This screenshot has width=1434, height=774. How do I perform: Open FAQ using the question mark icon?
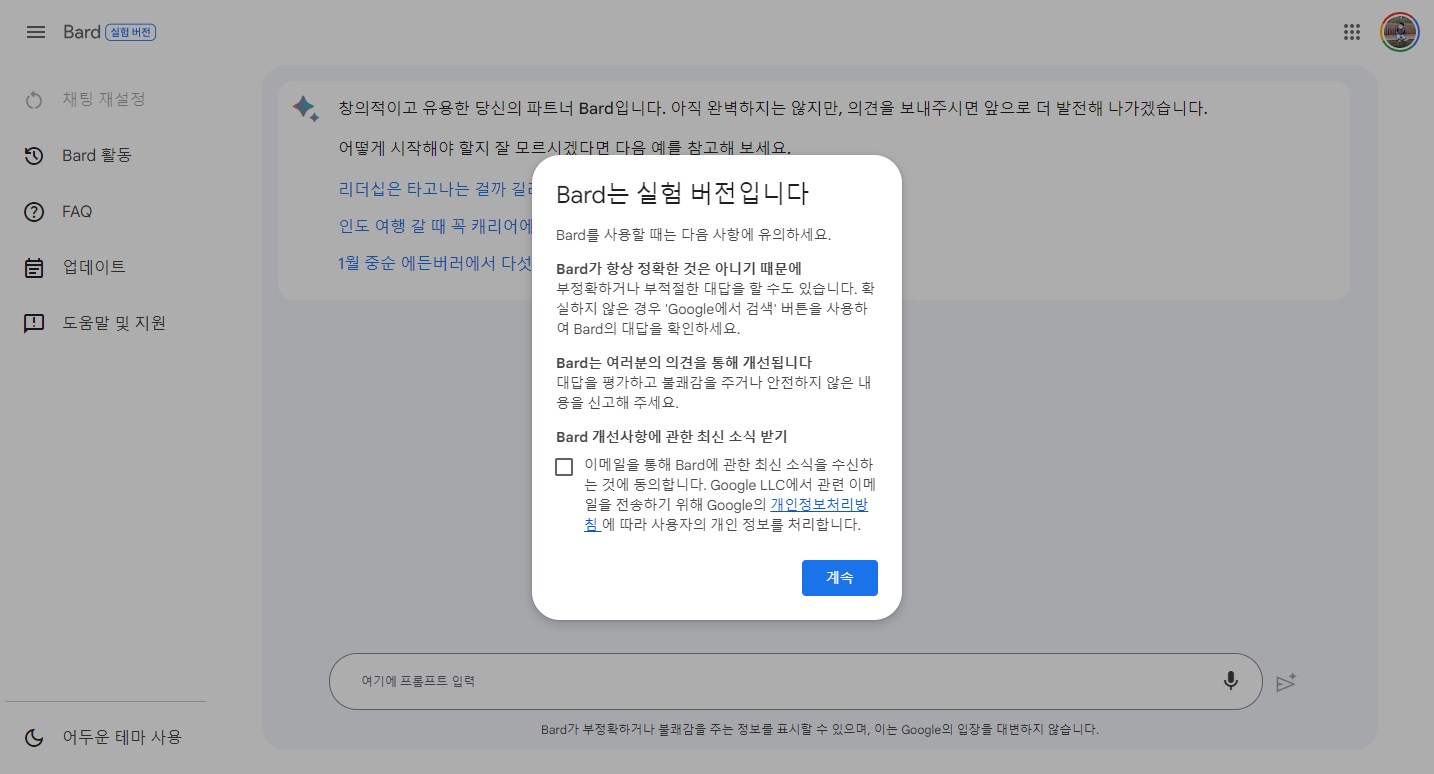coord(35,211)
